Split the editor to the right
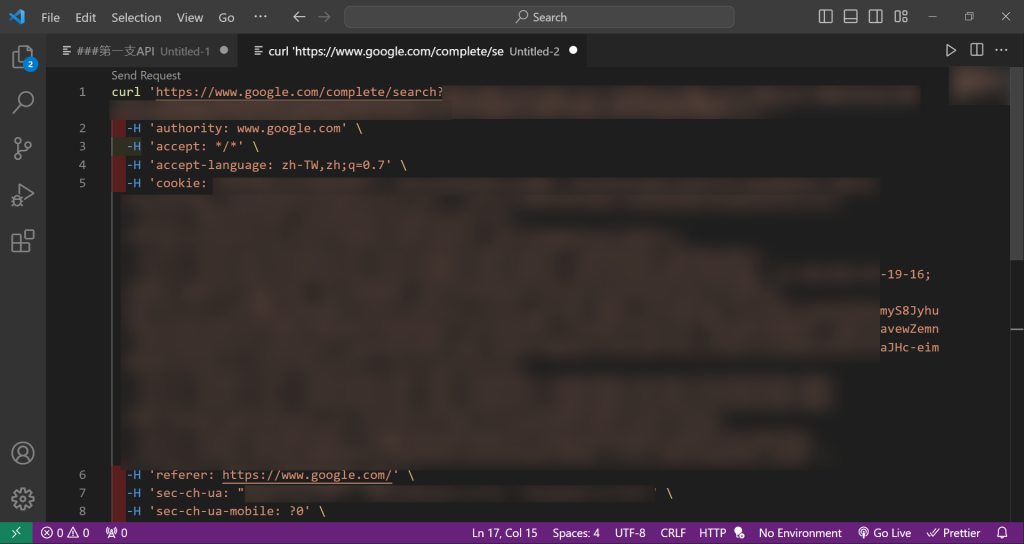Screen dimensions: 1024x544 point(976,50)
